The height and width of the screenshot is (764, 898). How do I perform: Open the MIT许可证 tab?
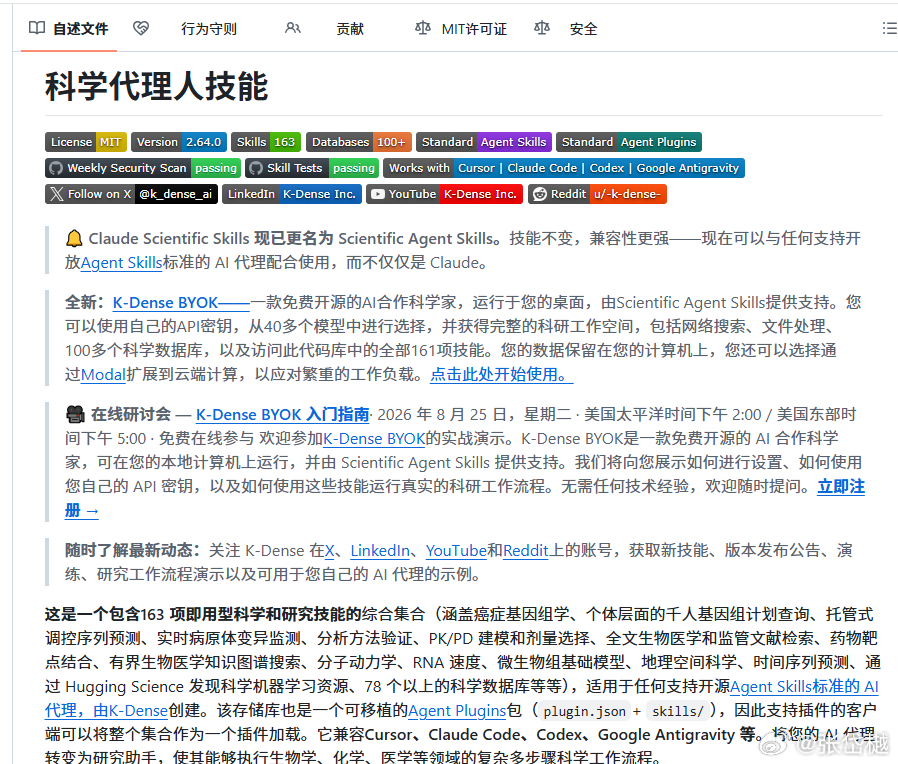(x=474, y=29)
